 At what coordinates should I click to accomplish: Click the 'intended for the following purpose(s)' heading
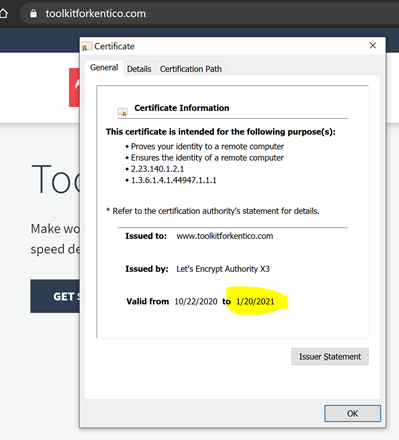pos(221,132)
